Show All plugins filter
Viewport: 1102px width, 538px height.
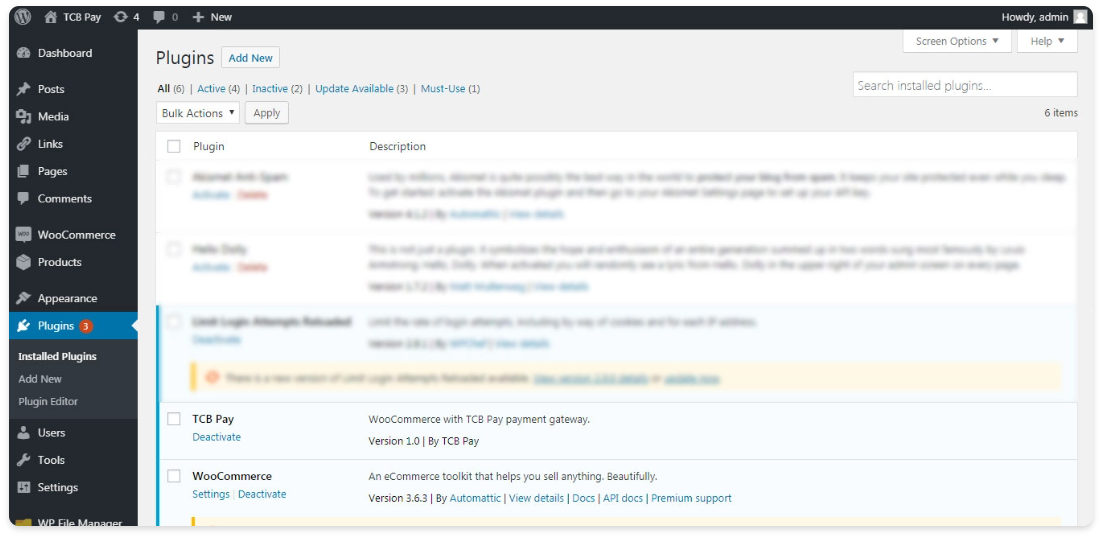pyautogui.click(x=164, y=88)
